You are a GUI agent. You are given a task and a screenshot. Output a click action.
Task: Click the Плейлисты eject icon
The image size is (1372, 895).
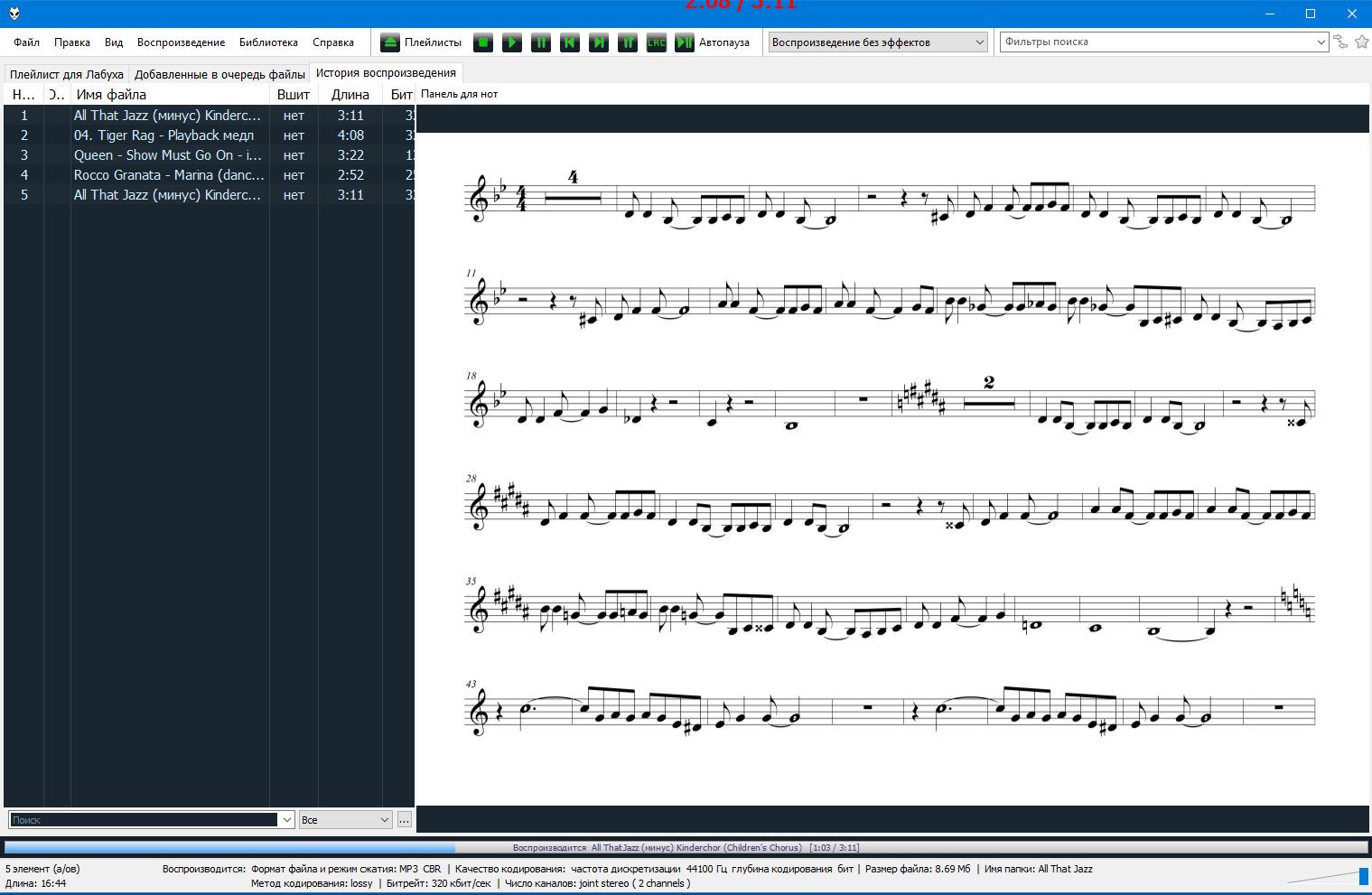click(390, 42)
